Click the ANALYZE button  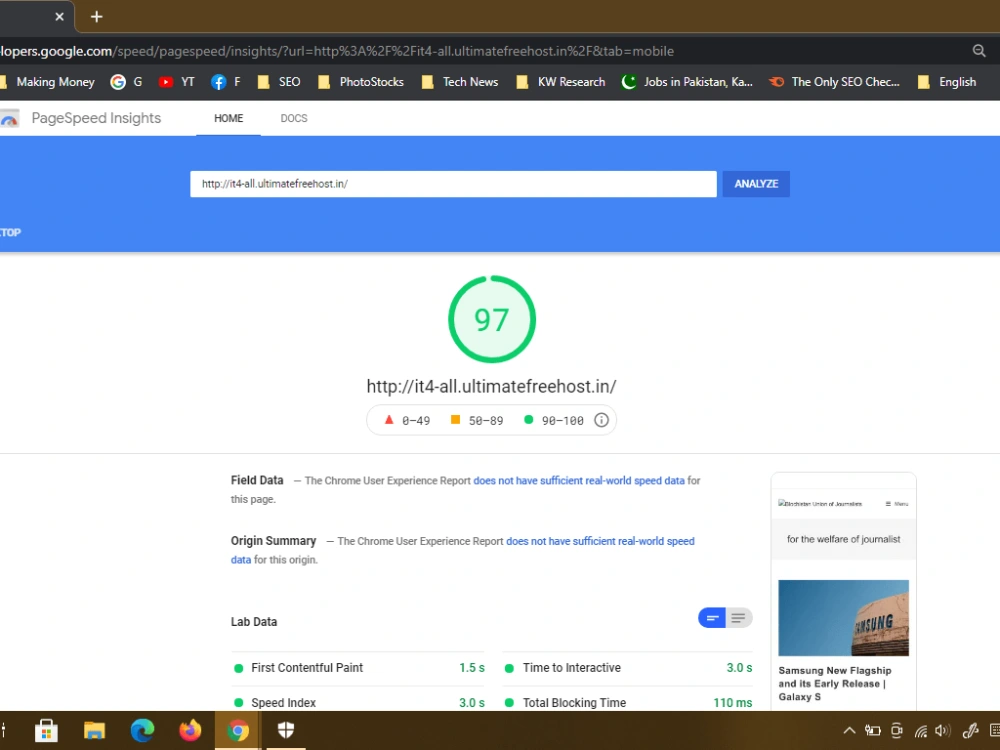click(x=756, y=184)
